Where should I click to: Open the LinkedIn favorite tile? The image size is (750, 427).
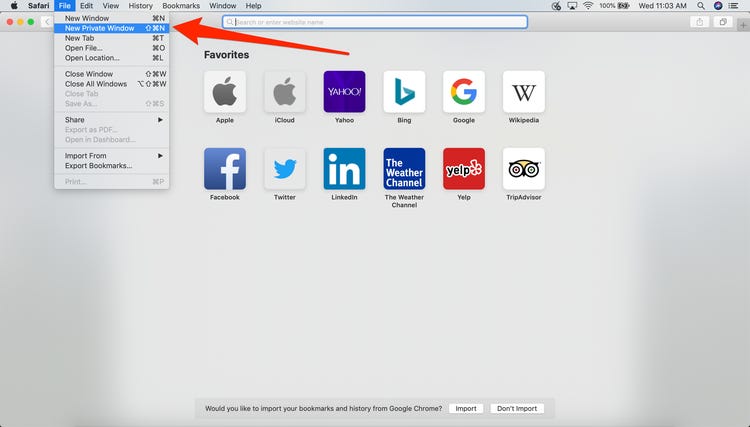tap(344, 169)
